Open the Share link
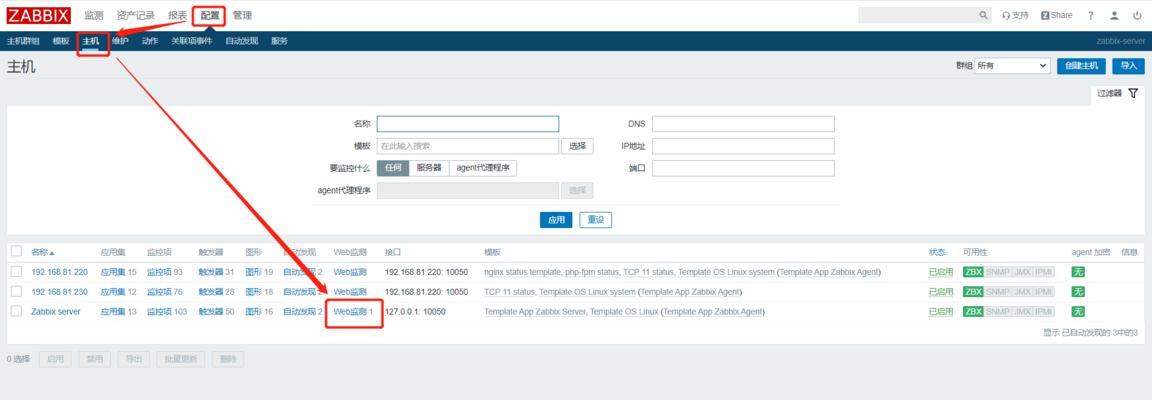The image size is (1152, 400). (1056, 15)
